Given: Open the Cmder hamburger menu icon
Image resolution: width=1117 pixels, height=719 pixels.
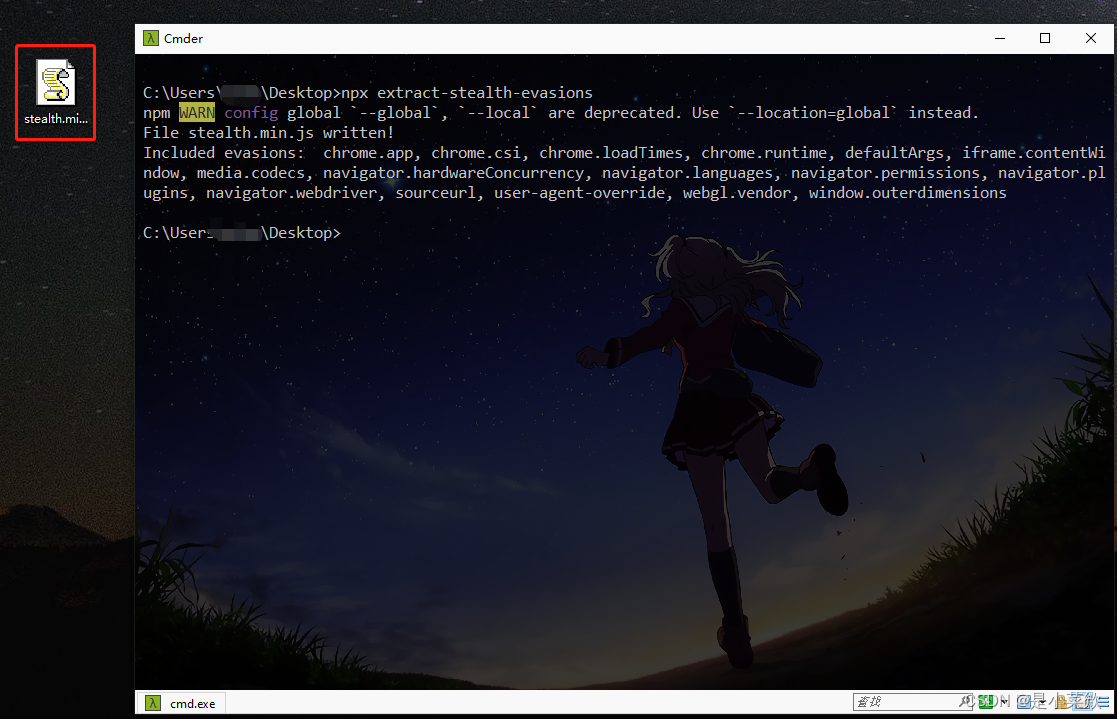Looking at the screenshot, I should pos(1102,702).
